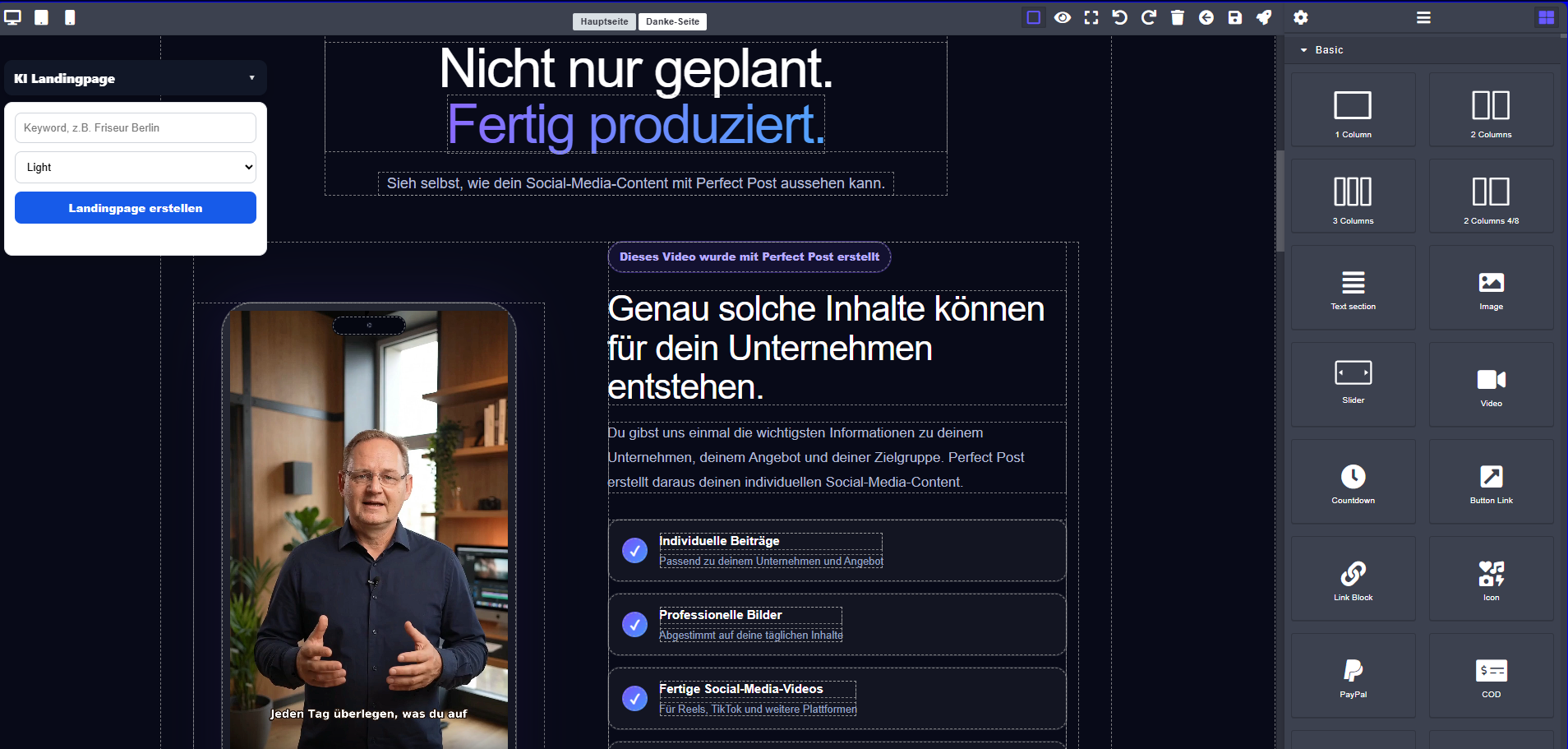Save the page with disk icon
The width and height of the screenshot is (1568, 749).
coord(1235,17)
